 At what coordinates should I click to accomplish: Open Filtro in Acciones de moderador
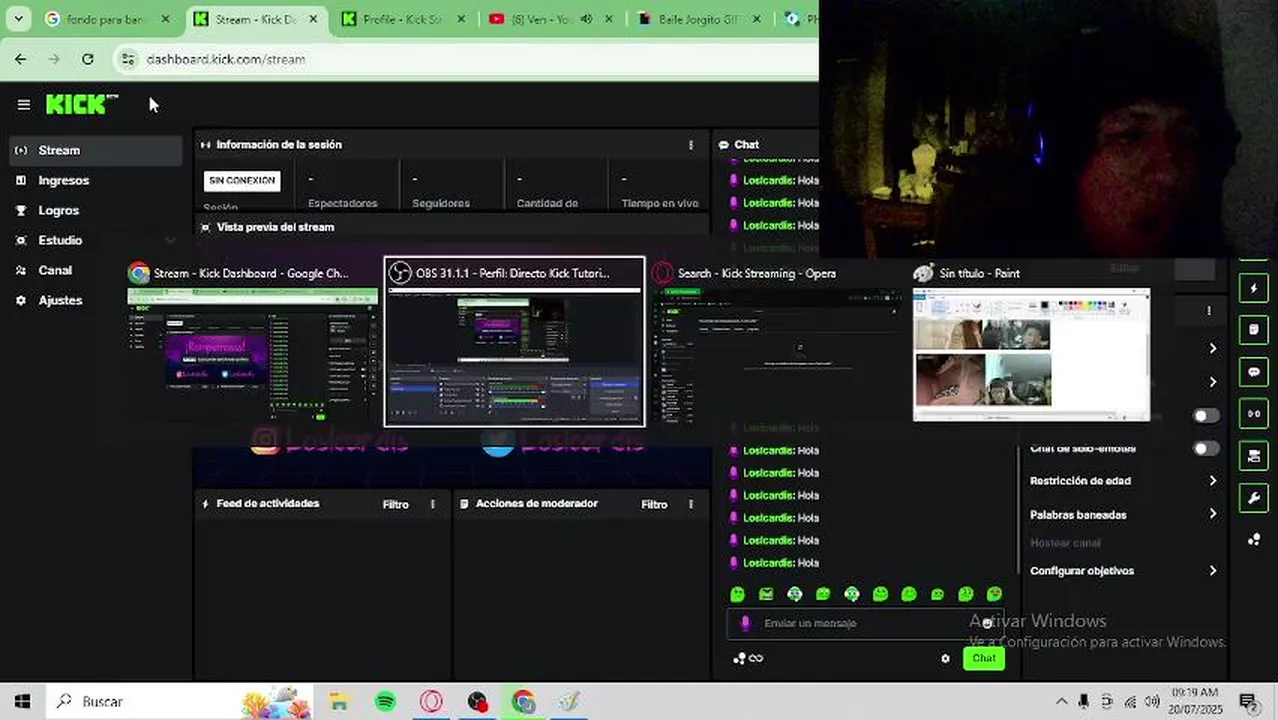(654, 504)
